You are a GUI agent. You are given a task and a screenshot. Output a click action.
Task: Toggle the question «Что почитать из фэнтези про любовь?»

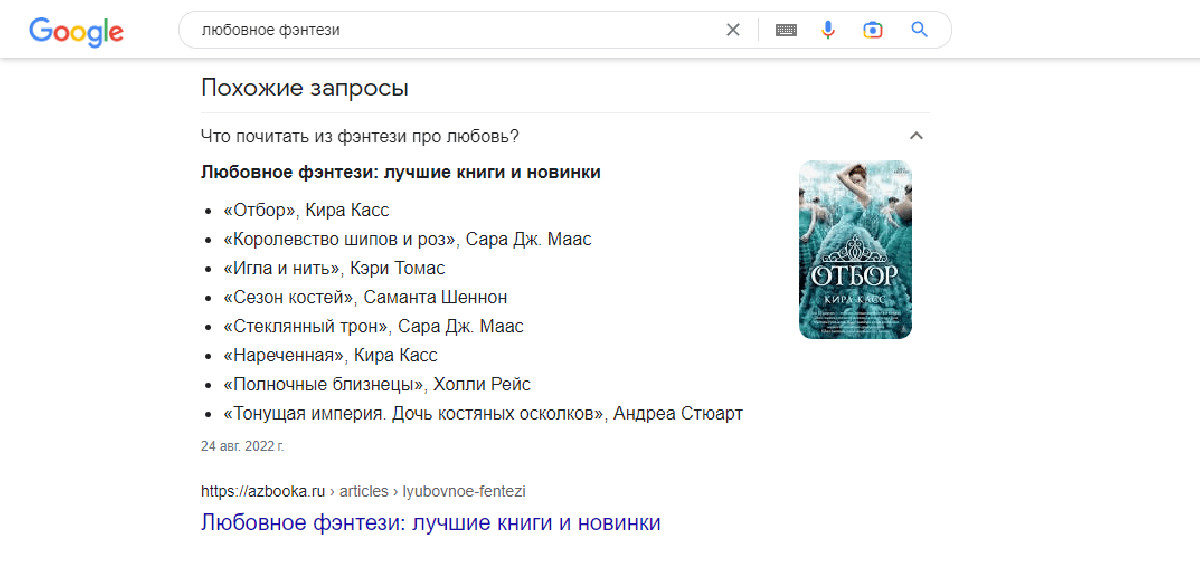point(360,136)
